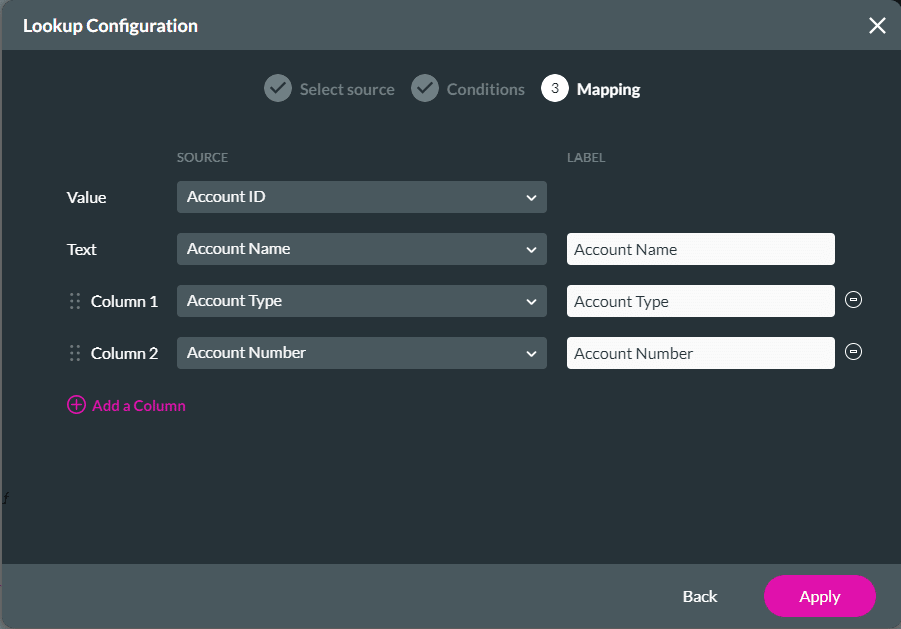Go back to the previous step

(x=699, y=596)
